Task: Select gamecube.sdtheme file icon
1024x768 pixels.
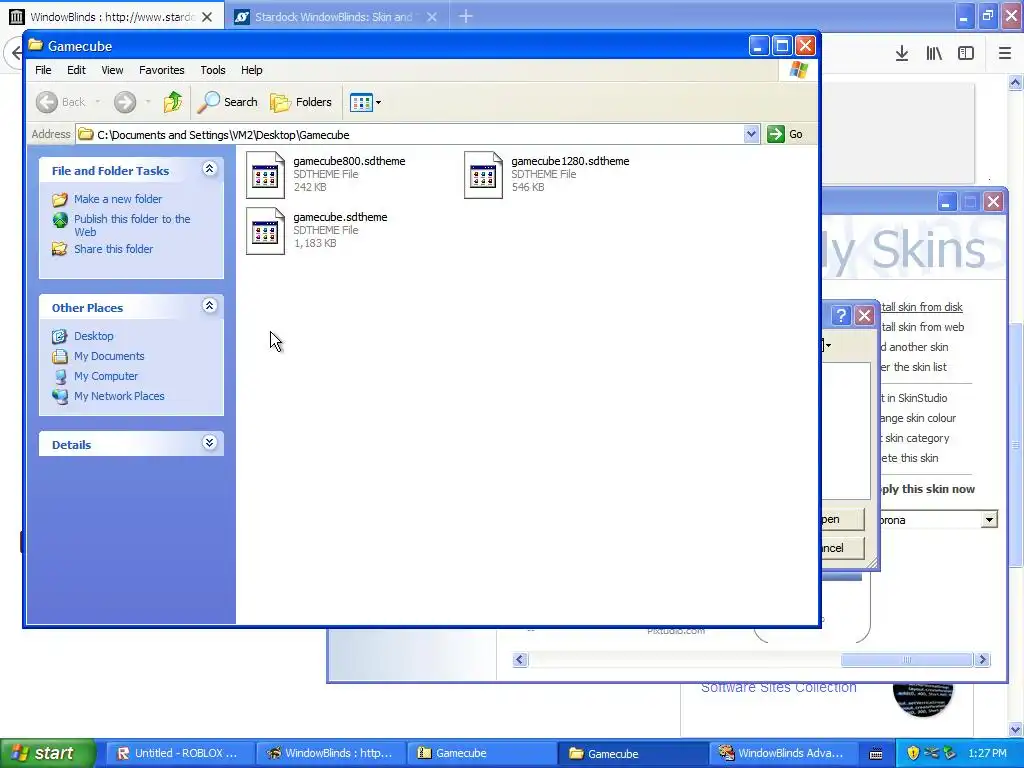Action: click(265, 231)
